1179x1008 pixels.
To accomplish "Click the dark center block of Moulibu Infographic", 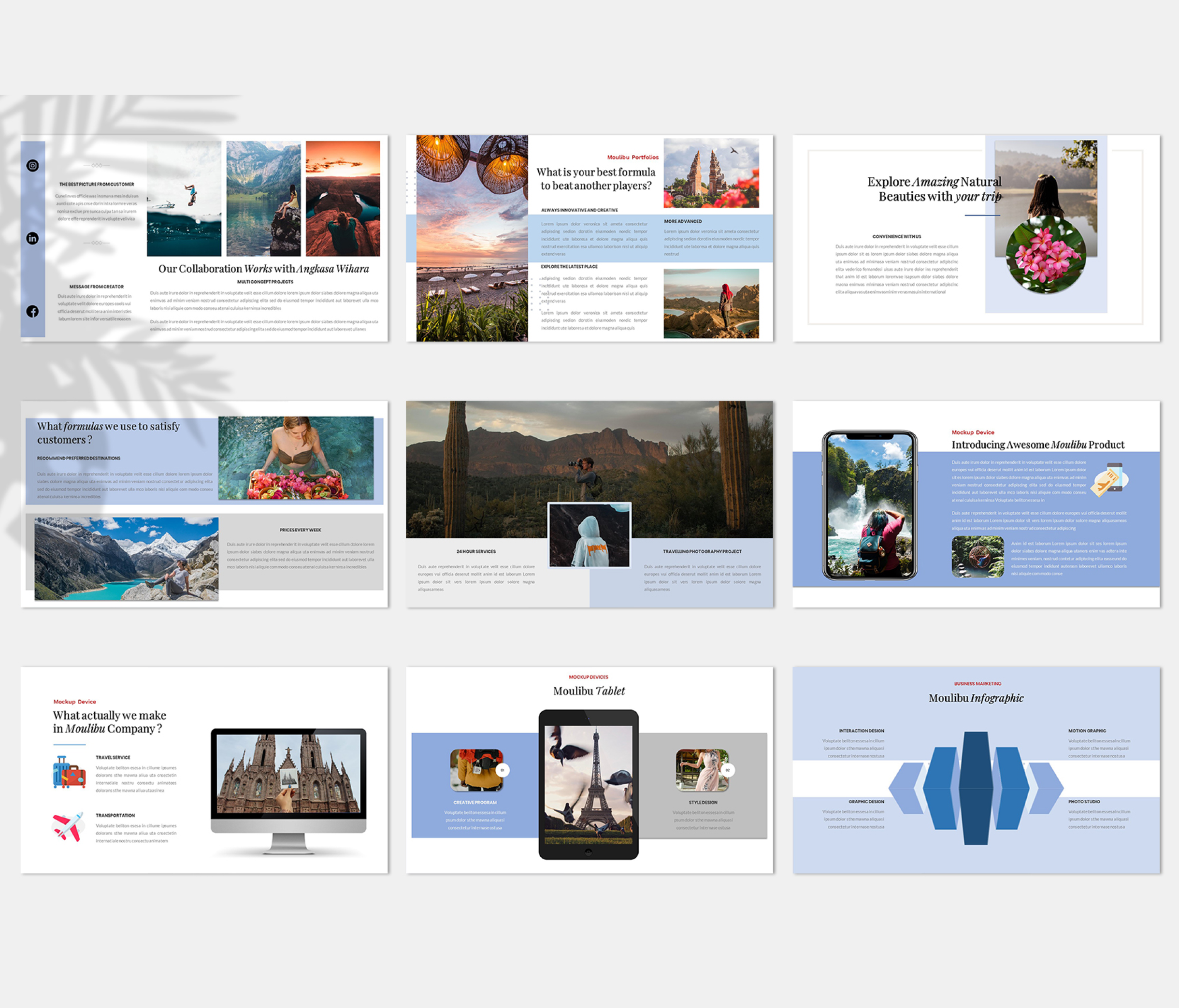I will click(x=977, y=788).
